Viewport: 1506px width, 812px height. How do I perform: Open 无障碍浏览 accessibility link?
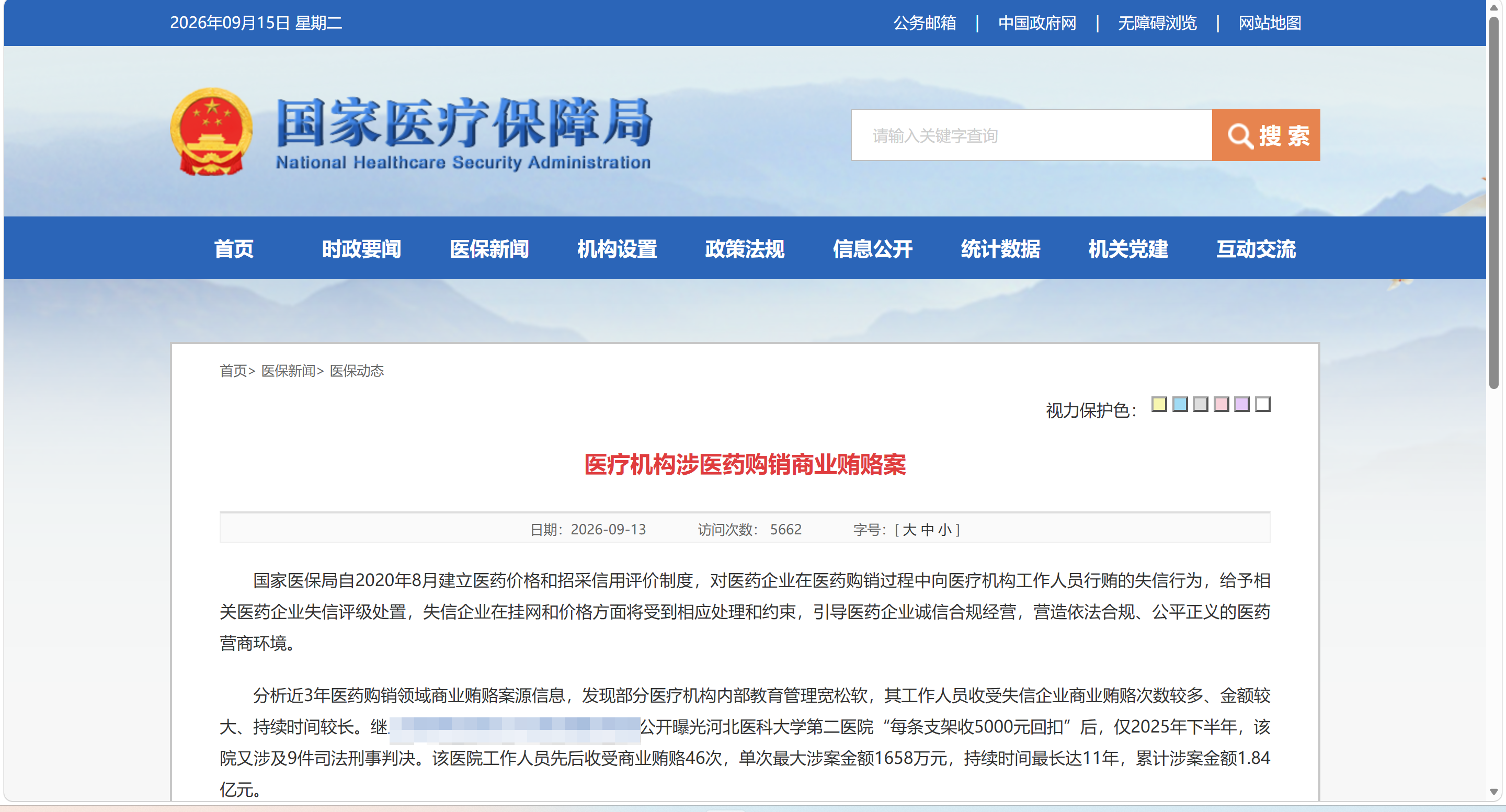click(x=1157, y=23)
